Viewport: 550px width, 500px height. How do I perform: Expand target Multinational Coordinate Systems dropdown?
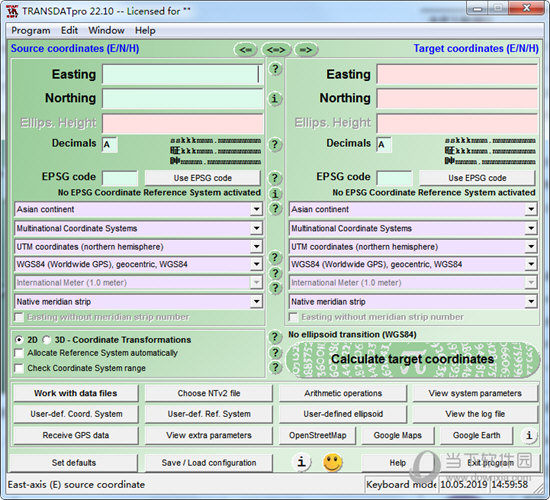coord(531,228)
